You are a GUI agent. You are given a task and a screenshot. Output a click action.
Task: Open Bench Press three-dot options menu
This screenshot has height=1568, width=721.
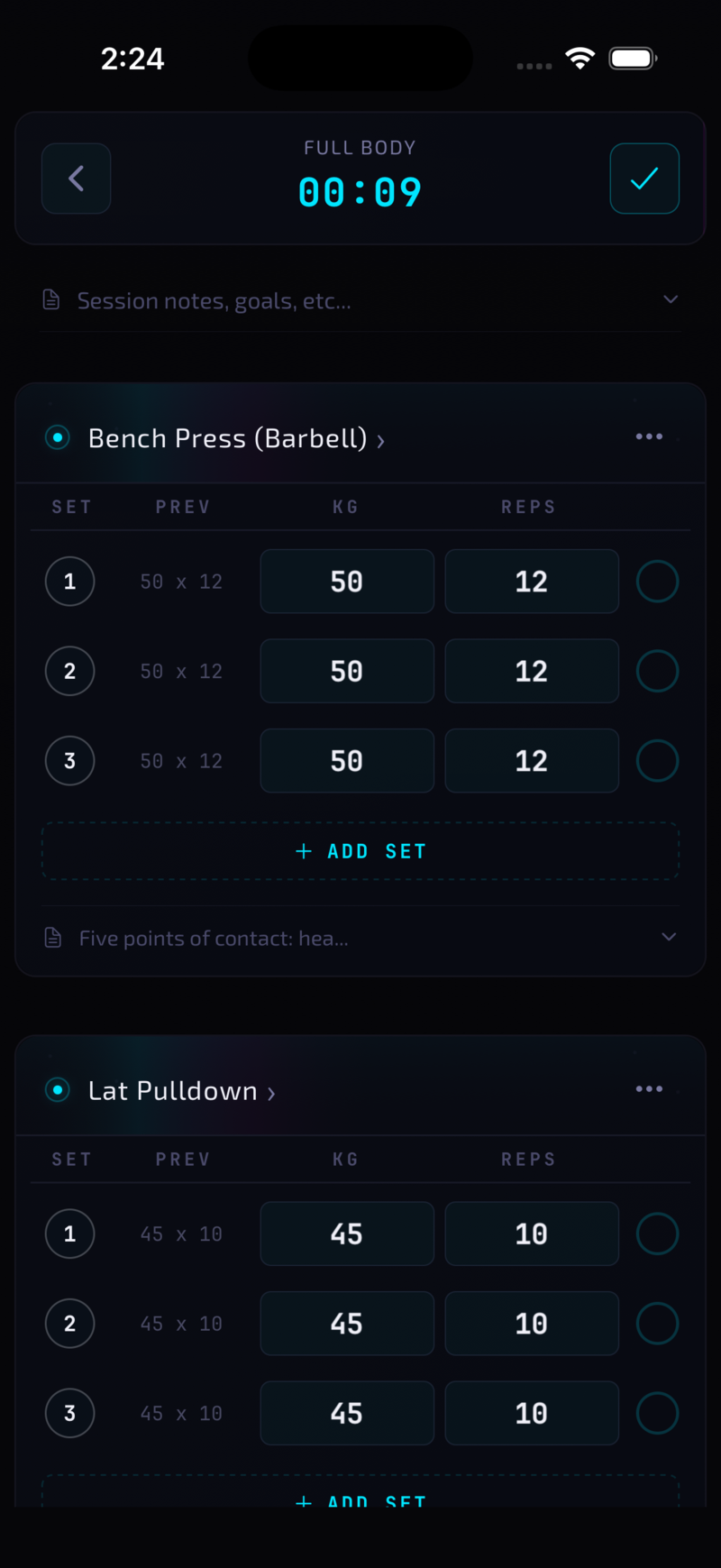coord(649,437)
